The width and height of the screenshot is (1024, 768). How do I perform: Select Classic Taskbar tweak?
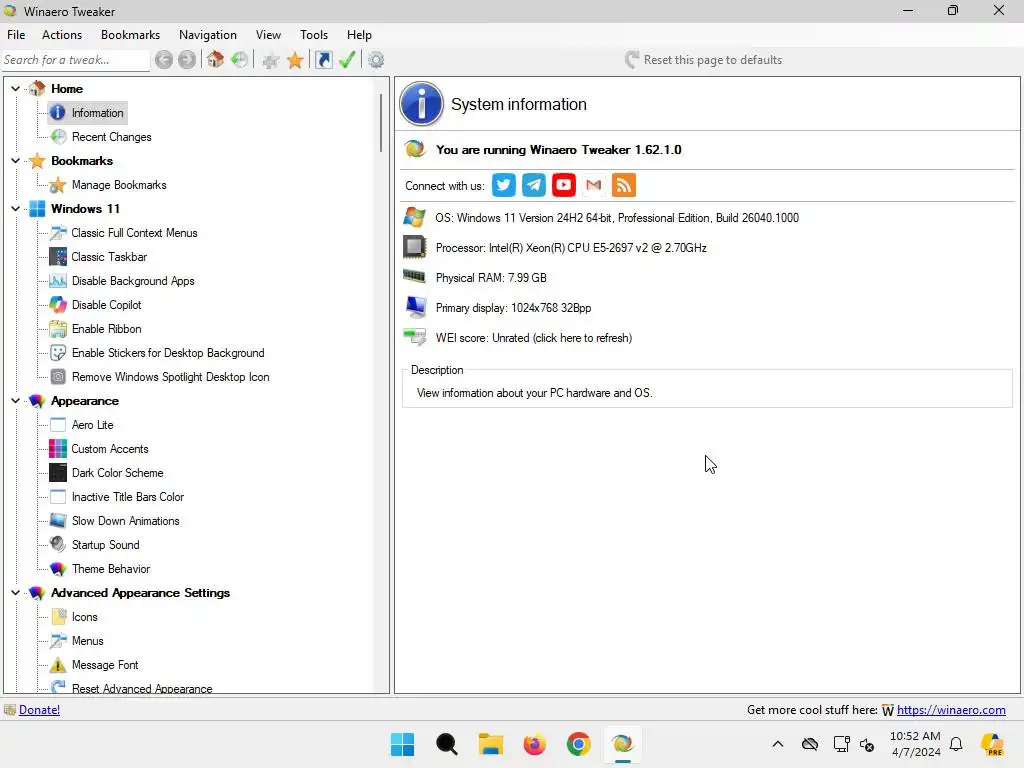point(109,257)
